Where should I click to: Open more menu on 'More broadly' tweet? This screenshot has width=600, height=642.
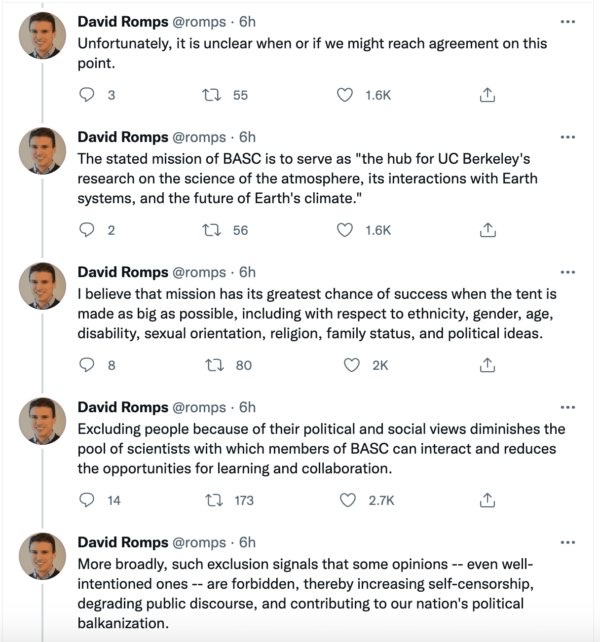pos(568,542)
